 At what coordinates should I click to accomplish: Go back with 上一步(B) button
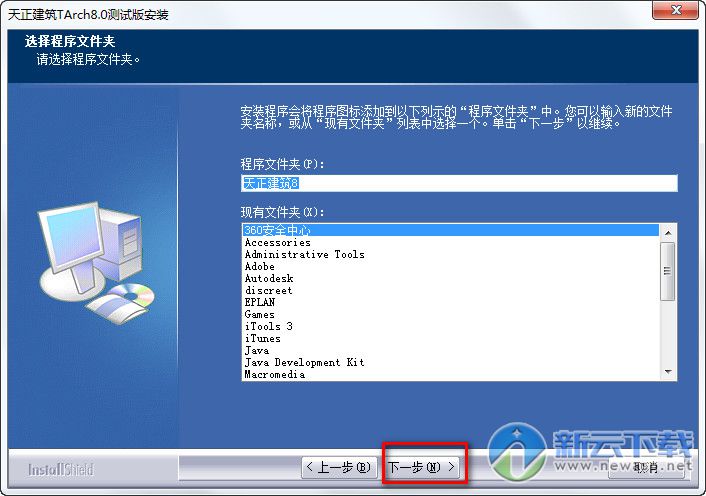[339, 467]
